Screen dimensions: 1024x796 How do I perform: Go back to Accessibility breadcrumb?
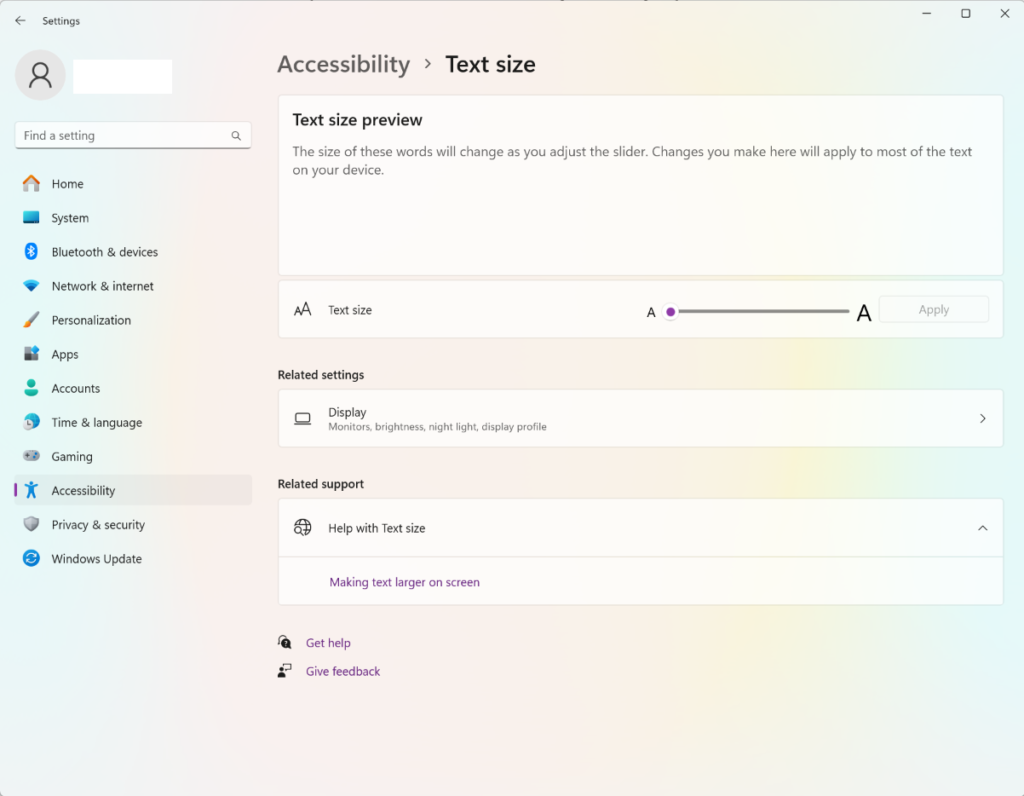(x=344, y=64)
